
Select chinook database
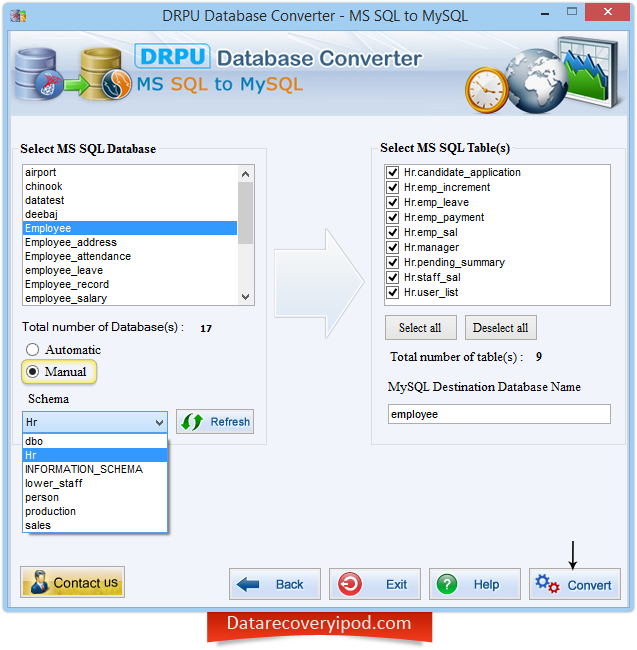tap(130, 187)
